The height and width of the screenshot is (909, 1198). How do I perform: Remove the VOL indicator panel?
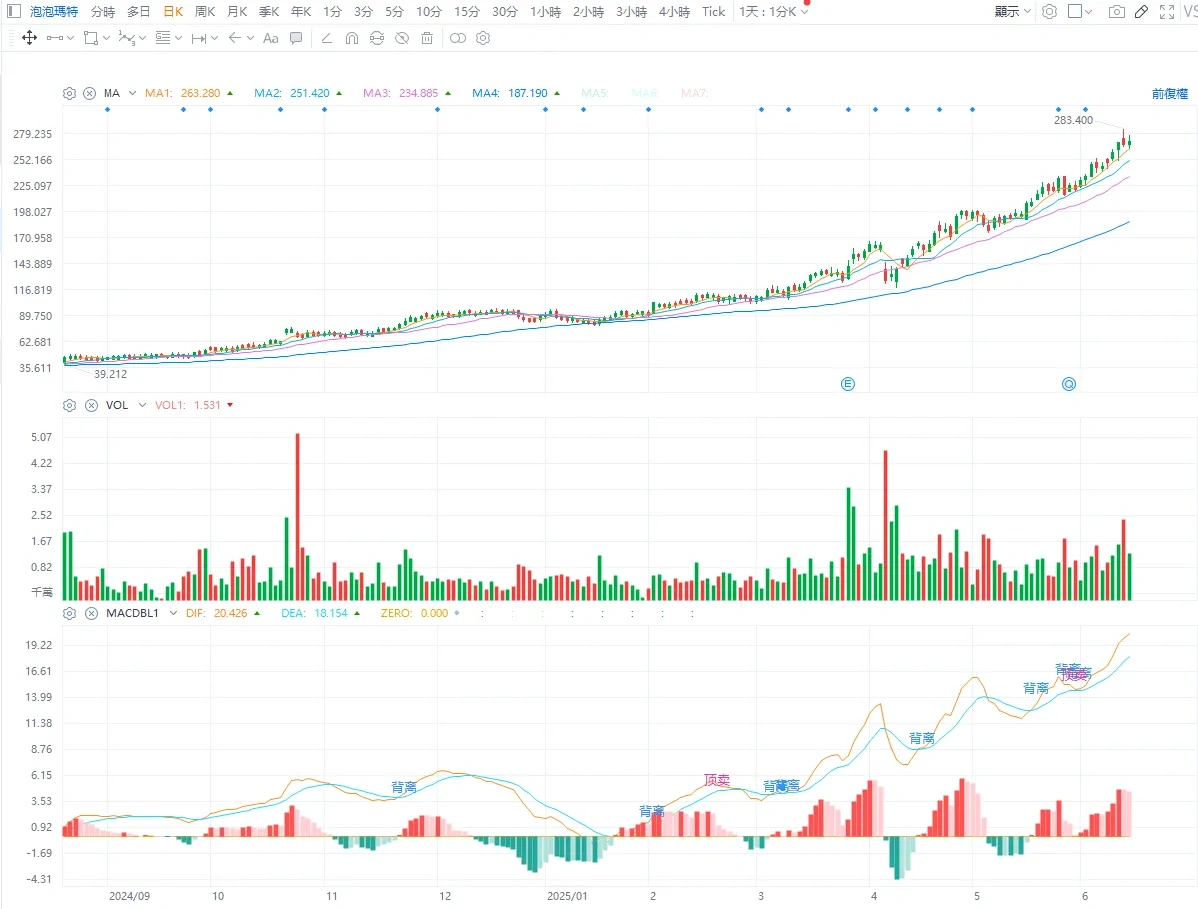click(91, 406)
